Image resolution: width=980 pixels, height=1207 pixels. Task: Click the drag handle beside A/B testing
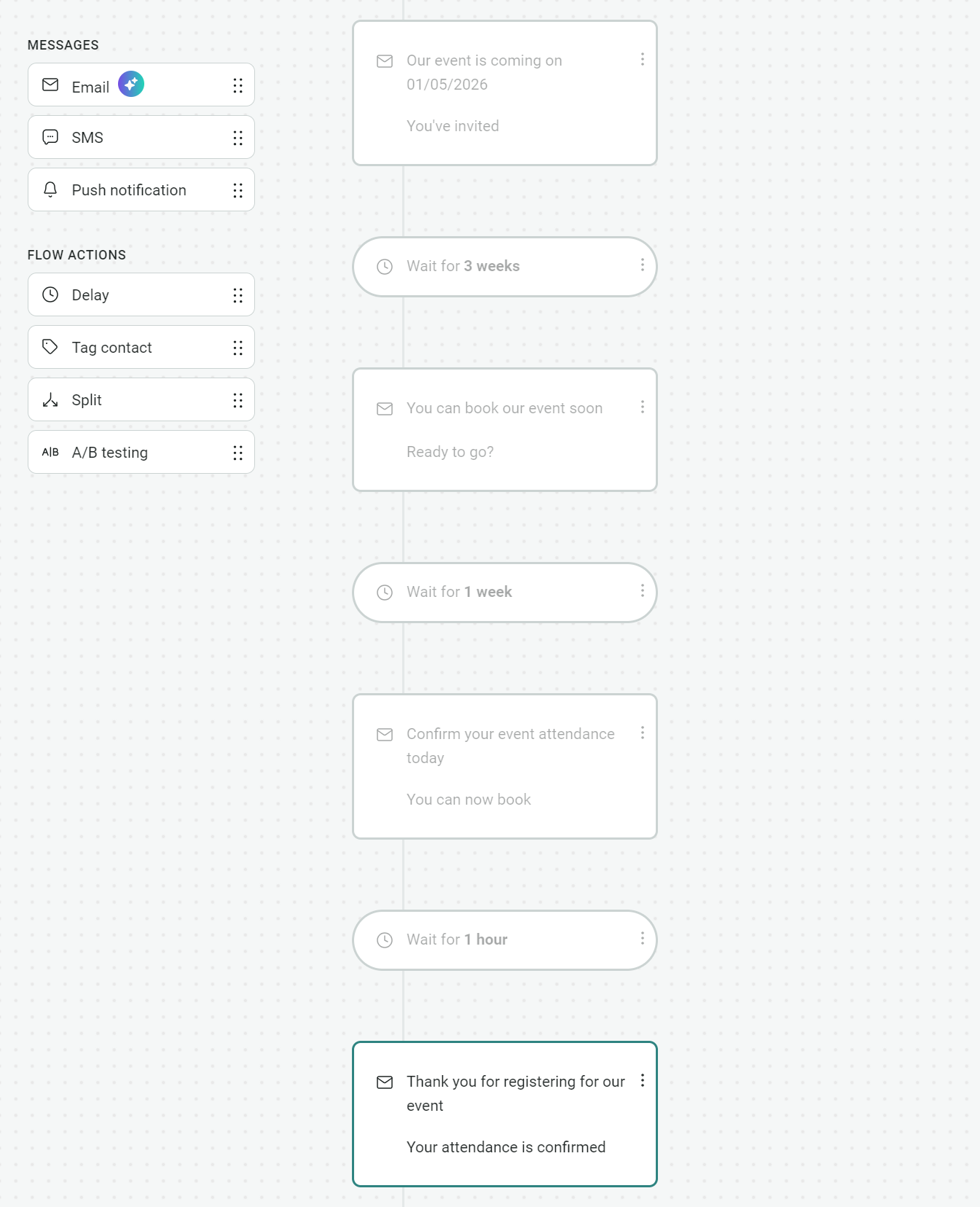pyautogui.click(x=238, y=452)
